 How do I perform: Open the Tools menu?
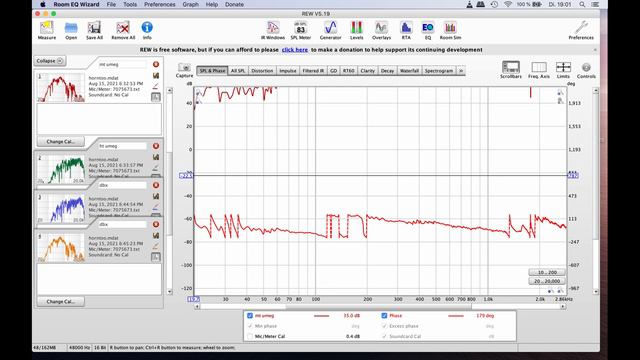(x=130, y=4)
